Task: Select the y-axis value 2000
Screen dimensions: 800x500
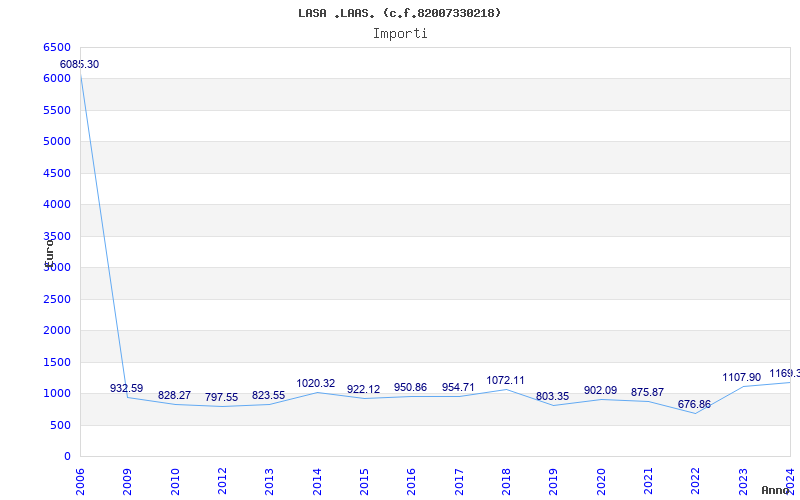Action: [57, 331]
